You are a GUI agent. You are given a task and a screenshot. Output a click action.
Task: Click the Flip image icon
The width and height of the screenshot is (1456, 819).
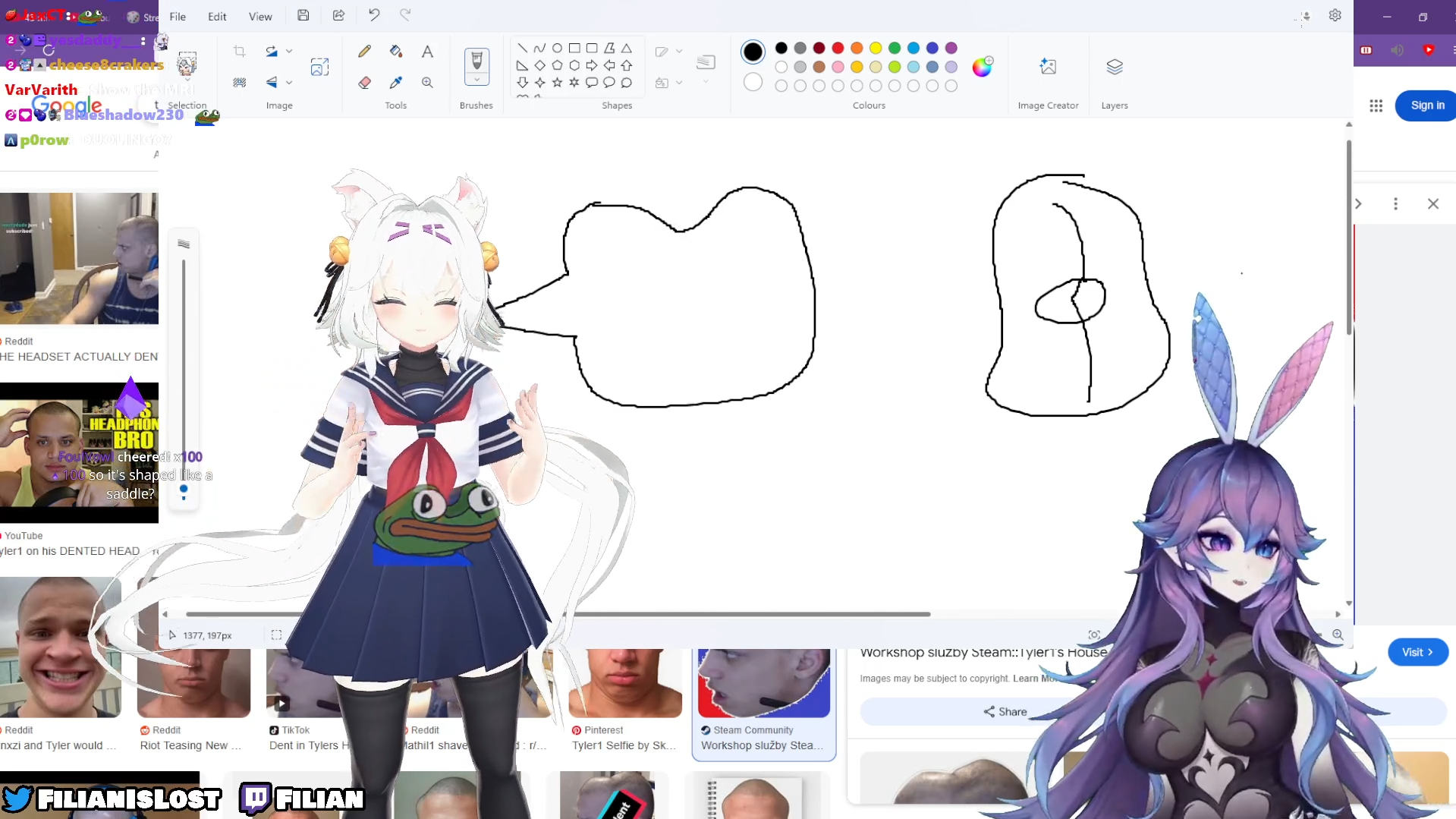272,82
